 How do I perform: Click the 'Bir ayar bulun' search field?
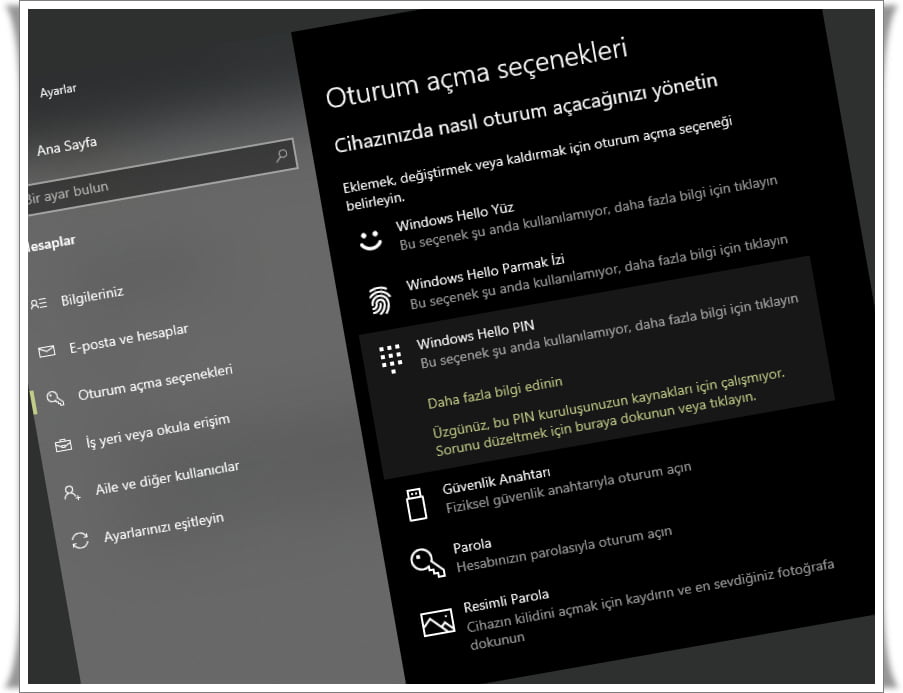click(161, 175)
